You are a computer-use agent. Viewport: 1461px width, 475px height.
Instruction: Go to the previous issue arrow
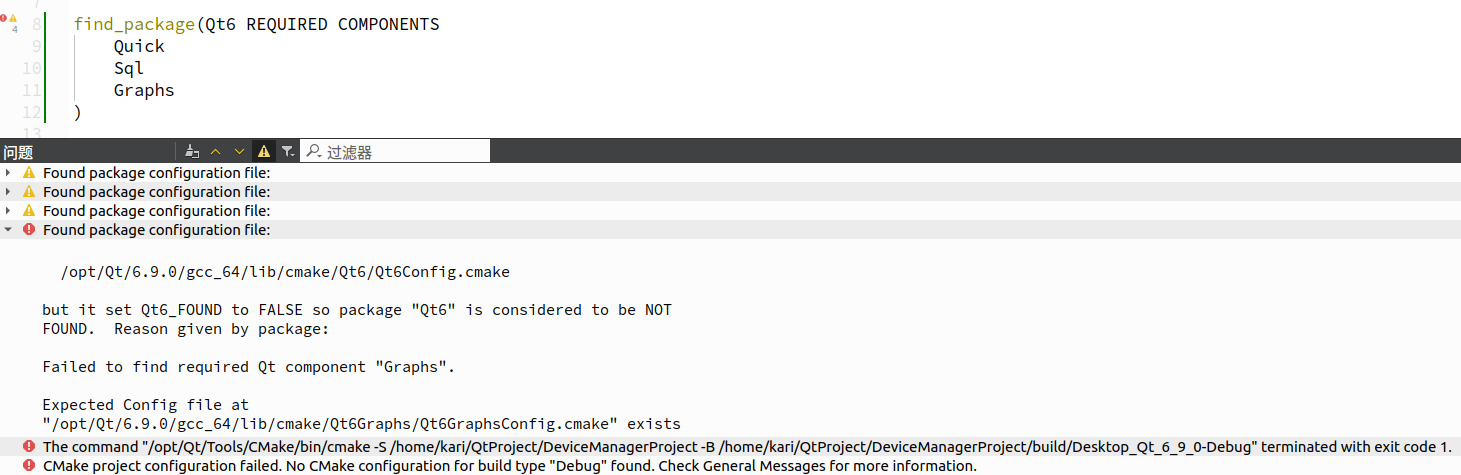click(x=216, y=151)
